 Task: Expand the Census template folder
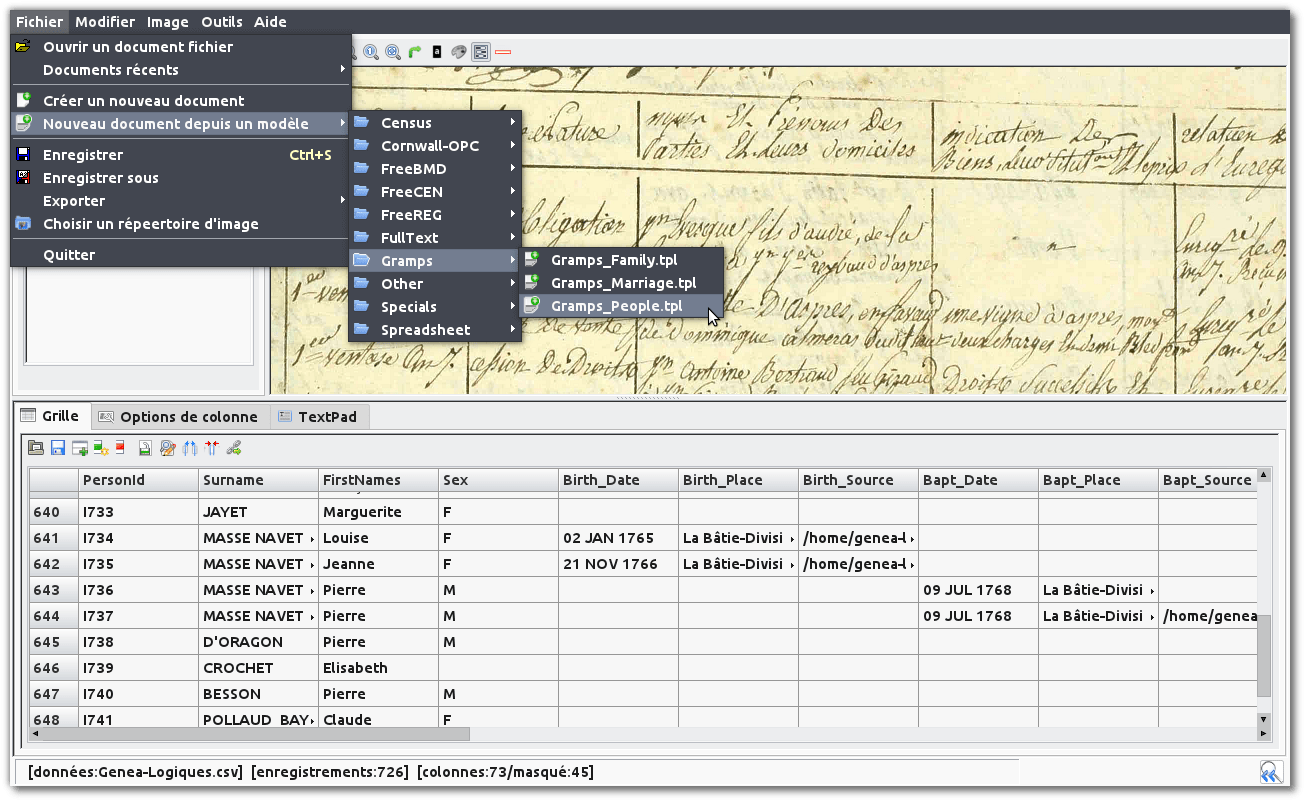pos(435,123)
